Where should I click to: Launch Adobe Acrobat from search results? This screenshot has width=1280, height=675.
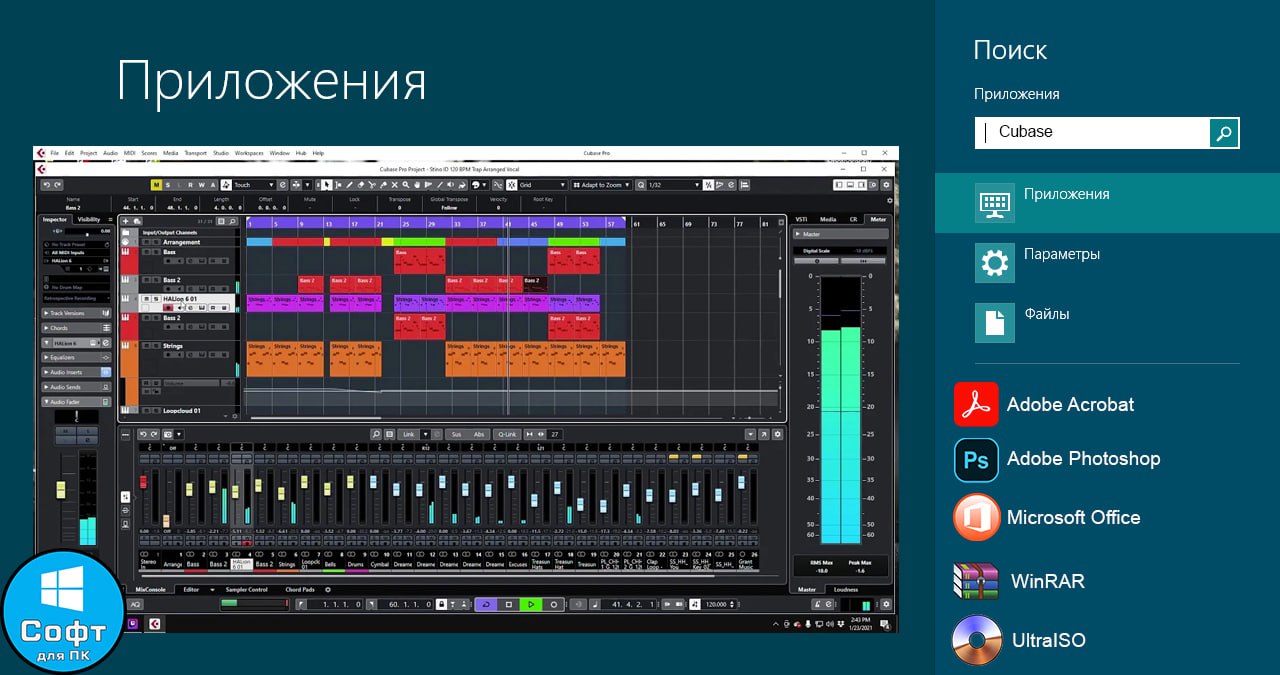(1045, 405)
